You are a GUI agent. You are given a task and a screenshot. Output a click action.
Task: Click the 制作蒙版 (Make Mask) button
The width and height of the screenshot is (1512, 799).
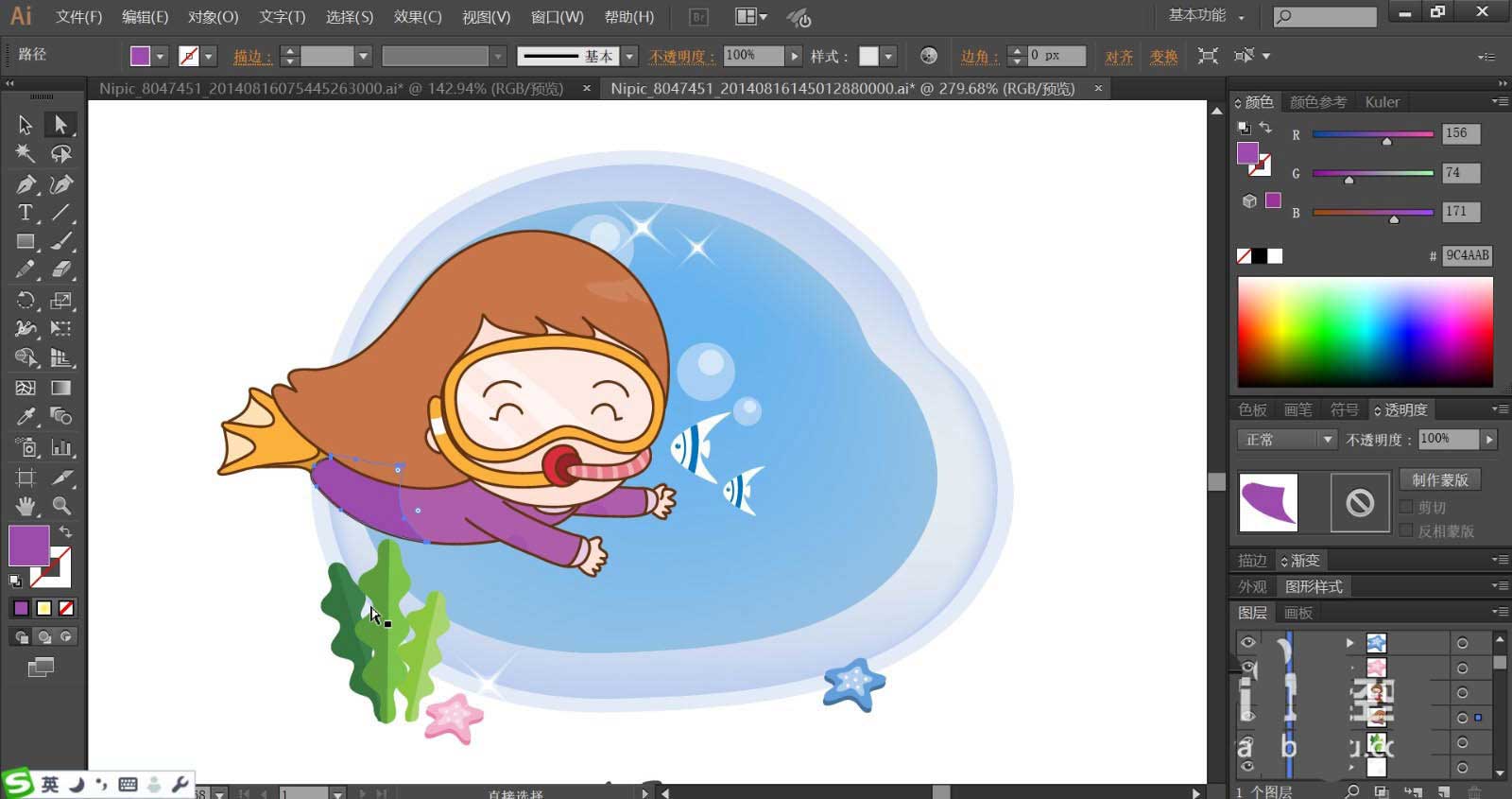tap(1440, 479)
